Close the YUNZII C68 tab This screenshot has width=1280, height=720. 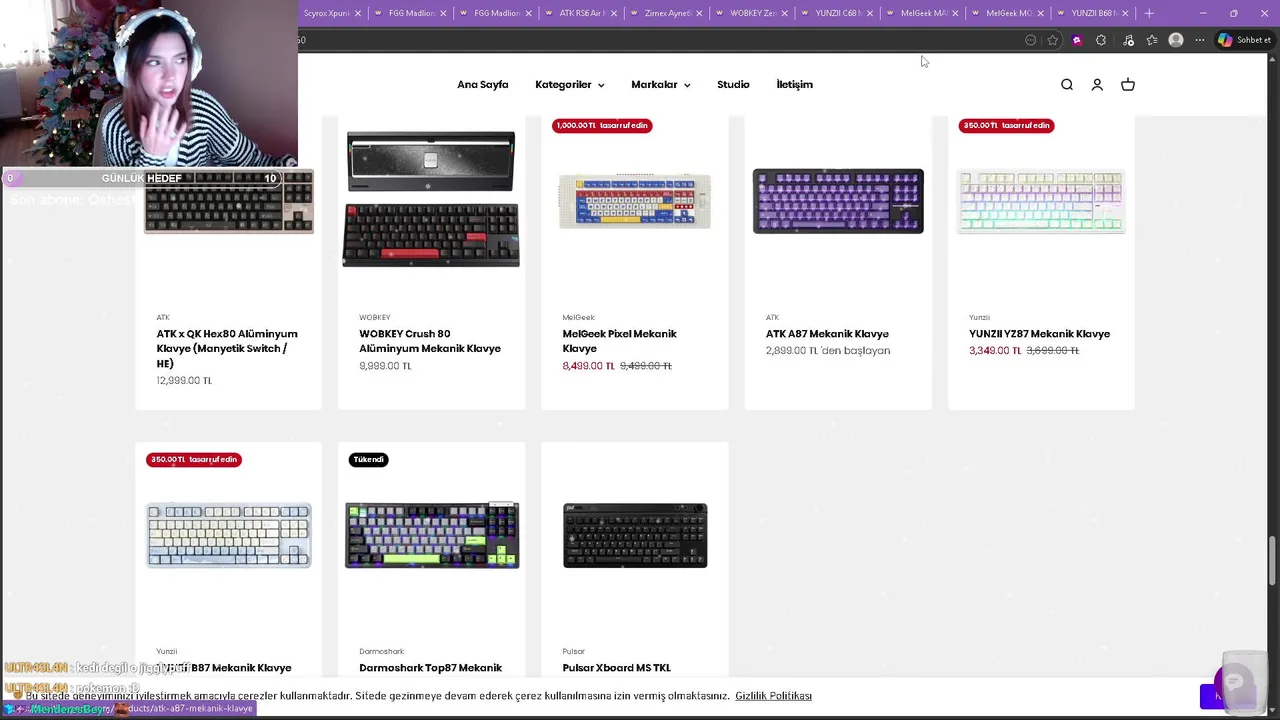(x=869, y=13)
